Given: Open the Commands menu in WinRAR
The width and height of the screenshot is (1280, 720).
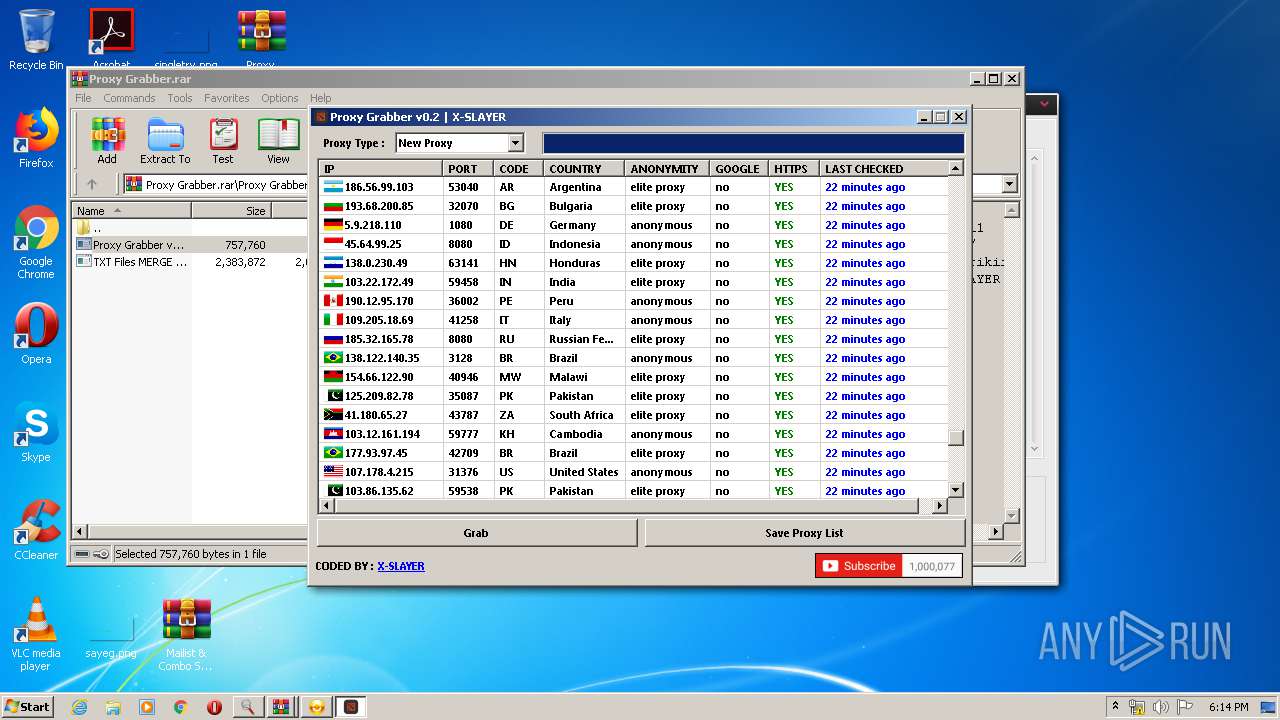Looking at the screenshot, I should (129, 98).
